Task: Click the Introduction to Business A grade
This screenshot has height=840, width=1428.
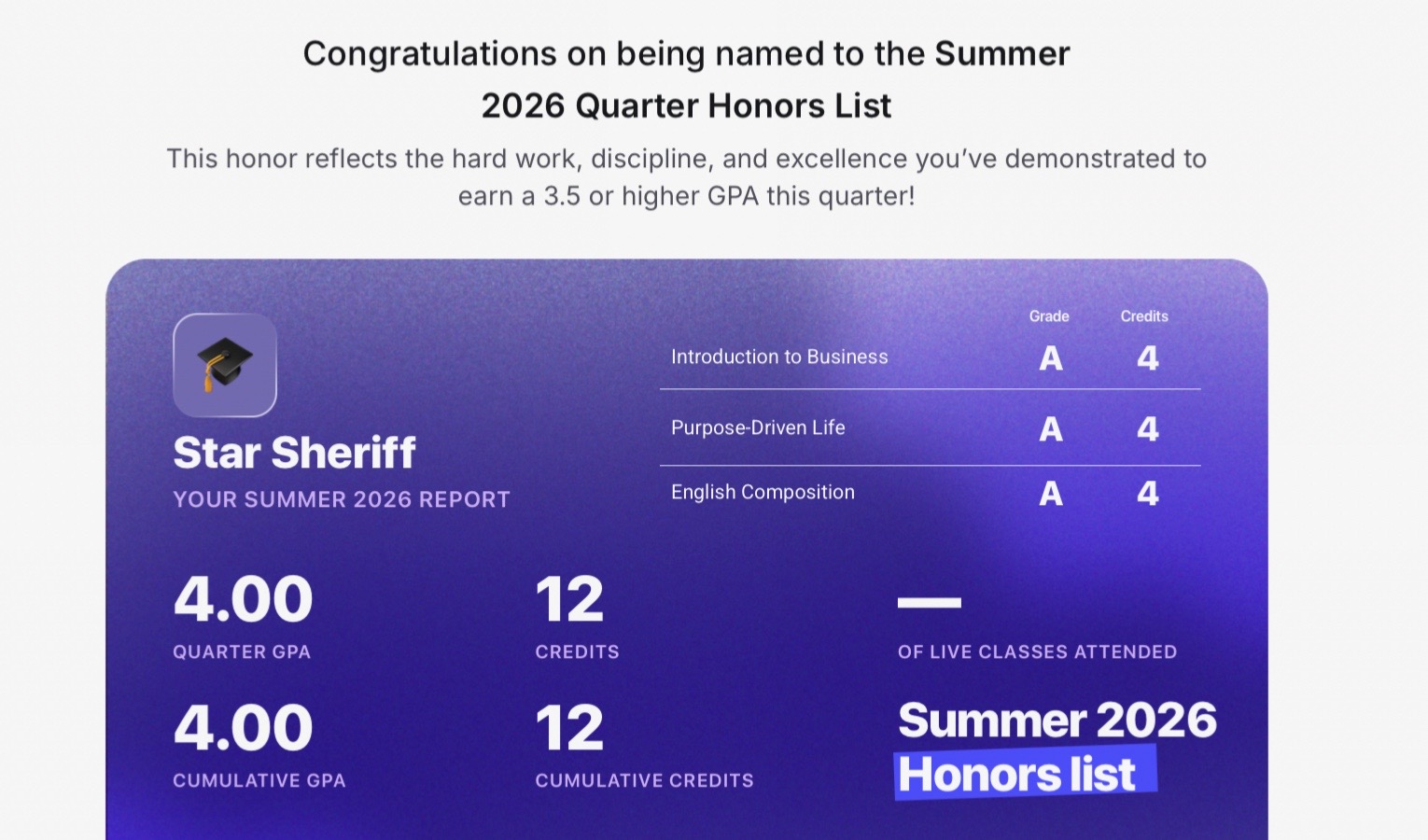Action: tap(1051, 358)
